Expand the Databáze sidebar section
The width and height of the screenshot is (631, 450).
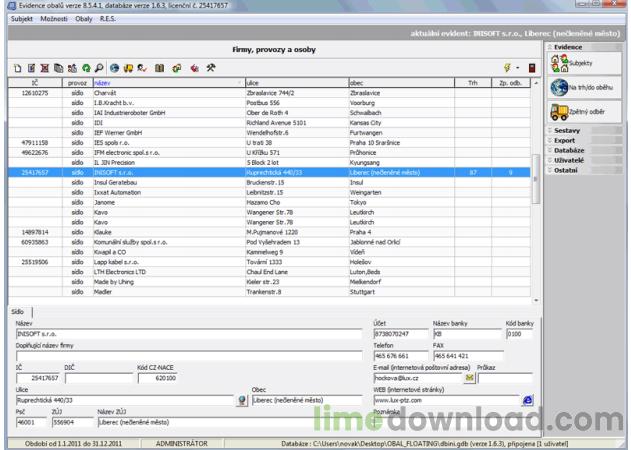(584, 150)
